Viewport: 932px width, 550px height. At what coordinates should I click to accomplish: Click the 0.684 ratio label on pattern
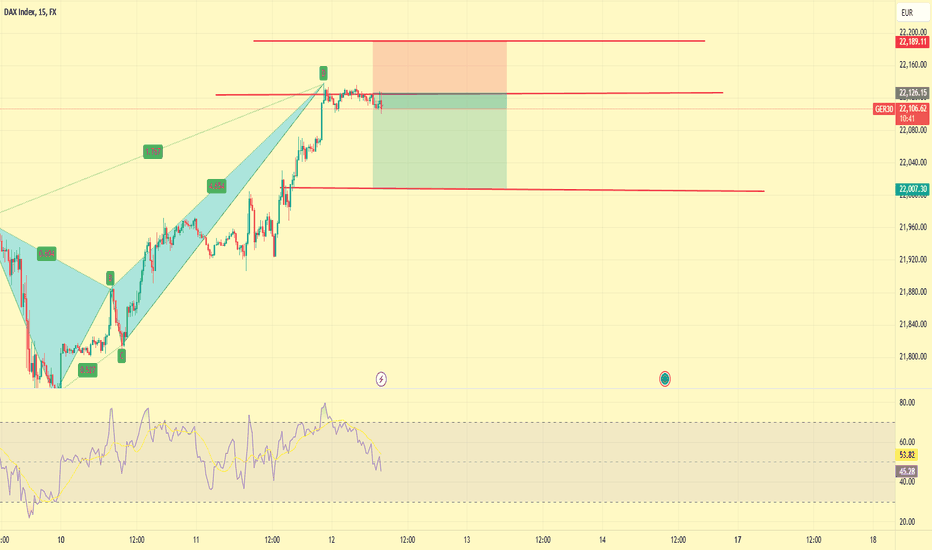[46, 254]
